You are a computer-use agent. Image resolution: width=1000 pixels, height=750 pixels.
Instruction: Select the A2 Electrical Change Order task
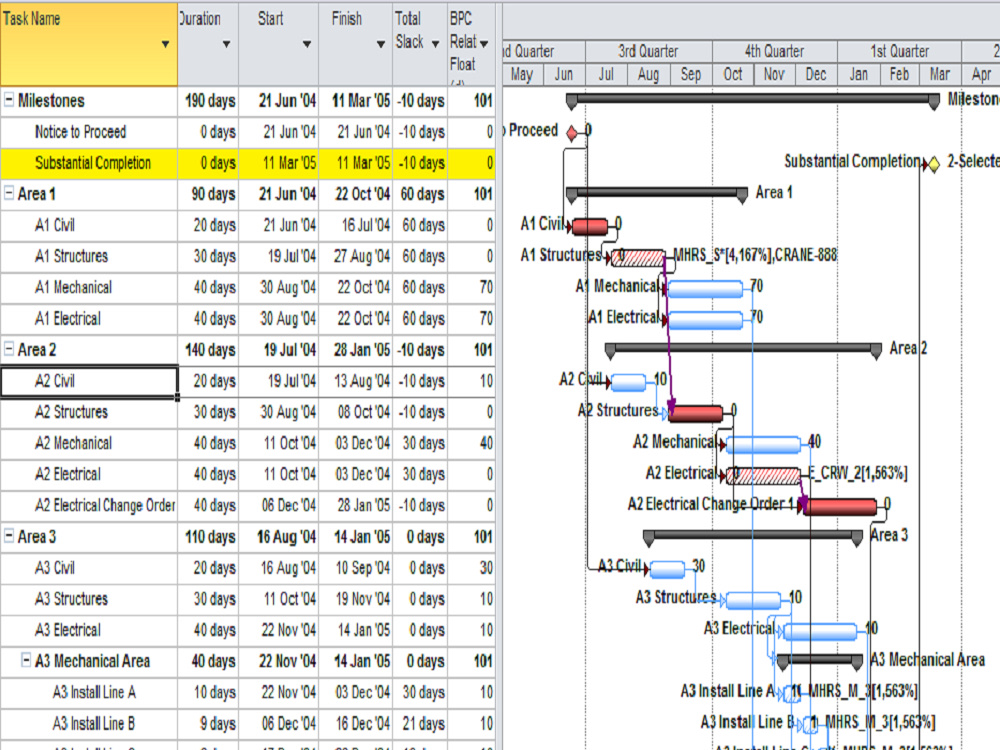pos(105,506)
